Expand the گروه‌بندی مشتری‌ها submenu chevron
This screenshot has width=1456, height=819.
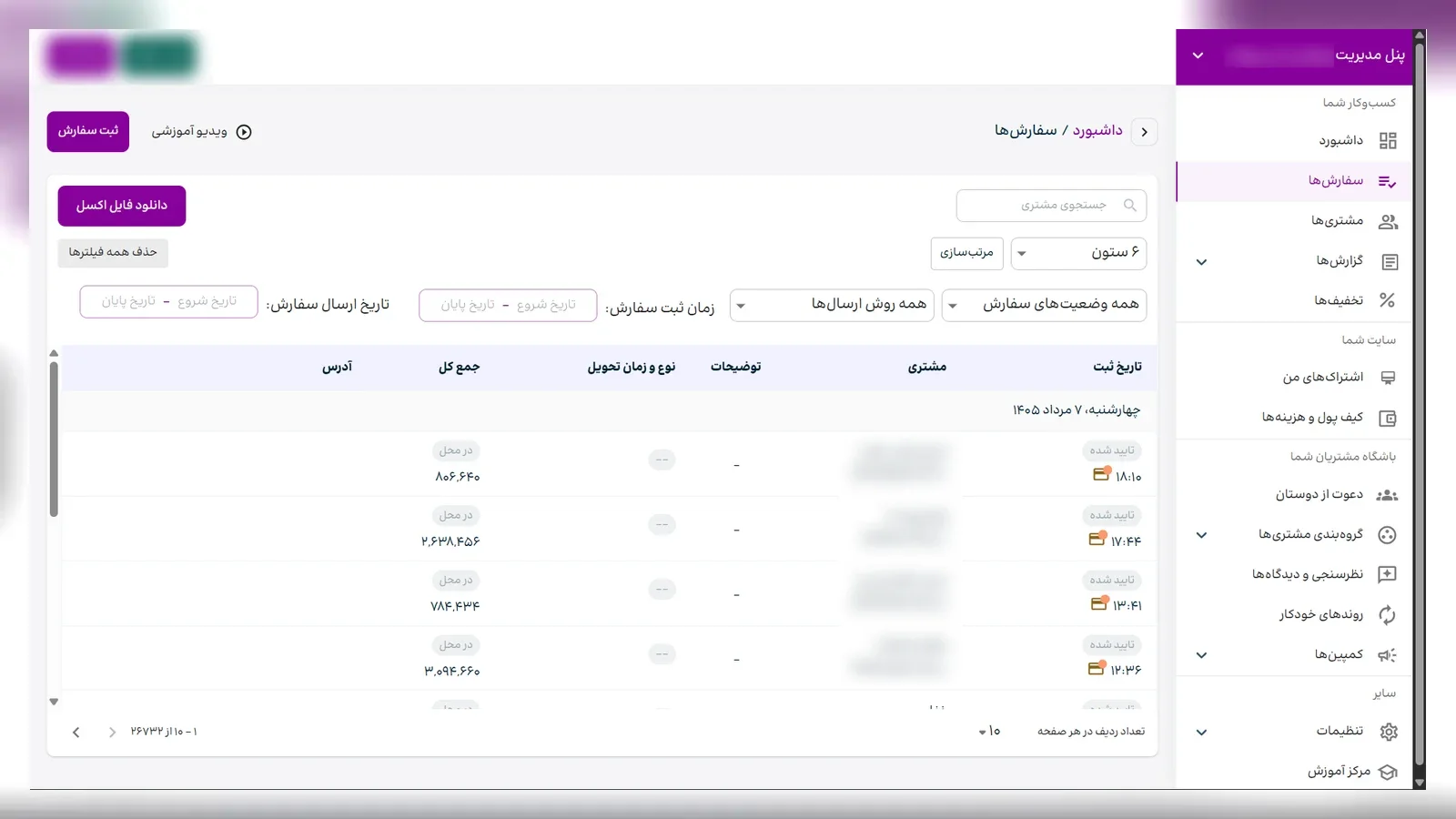point(1201,535)
